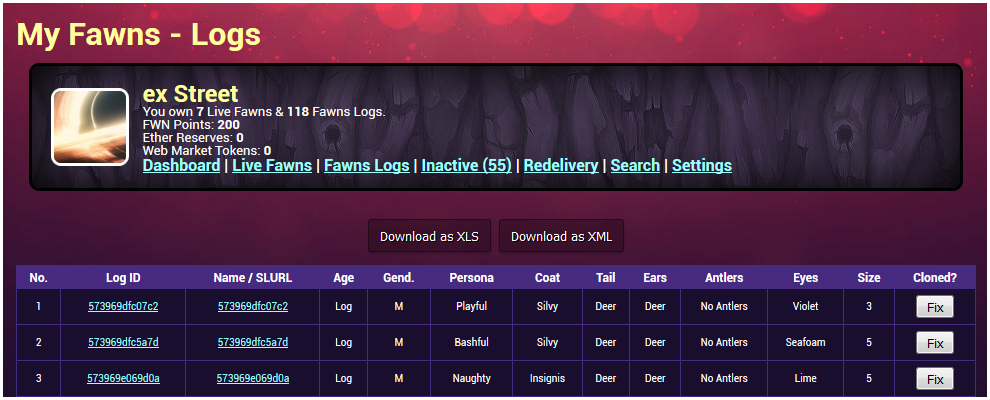This screenshot has width=990, height=400.
Task: Click the Size column header
Action: coord(869,278)
